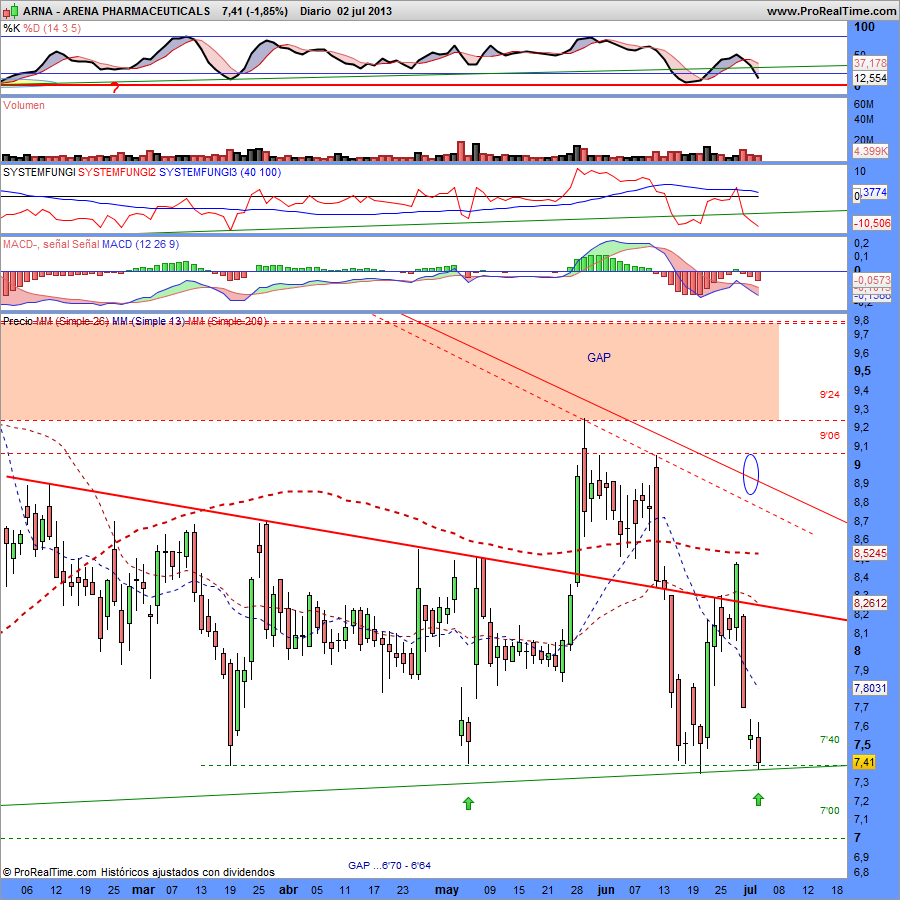Click the 9'24 resistance level label
This screenshot has width=900, height=900.
(x=829, y=394)
